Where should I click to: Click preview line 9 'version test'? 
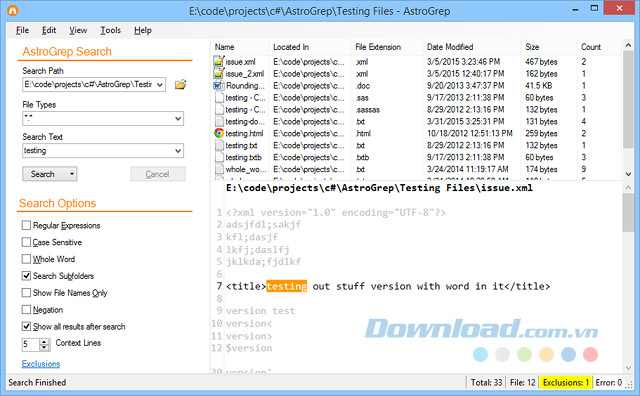point(260,311)
